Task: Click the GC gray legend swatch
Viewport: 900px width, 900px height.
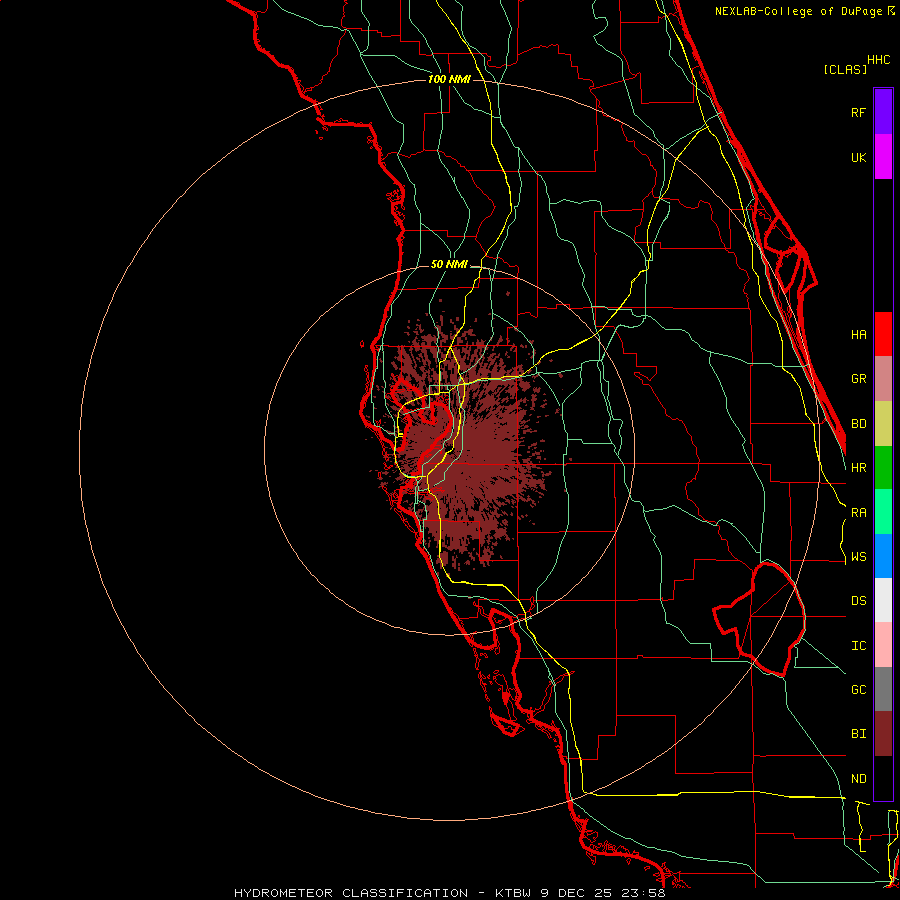Action: click(883, 689)
